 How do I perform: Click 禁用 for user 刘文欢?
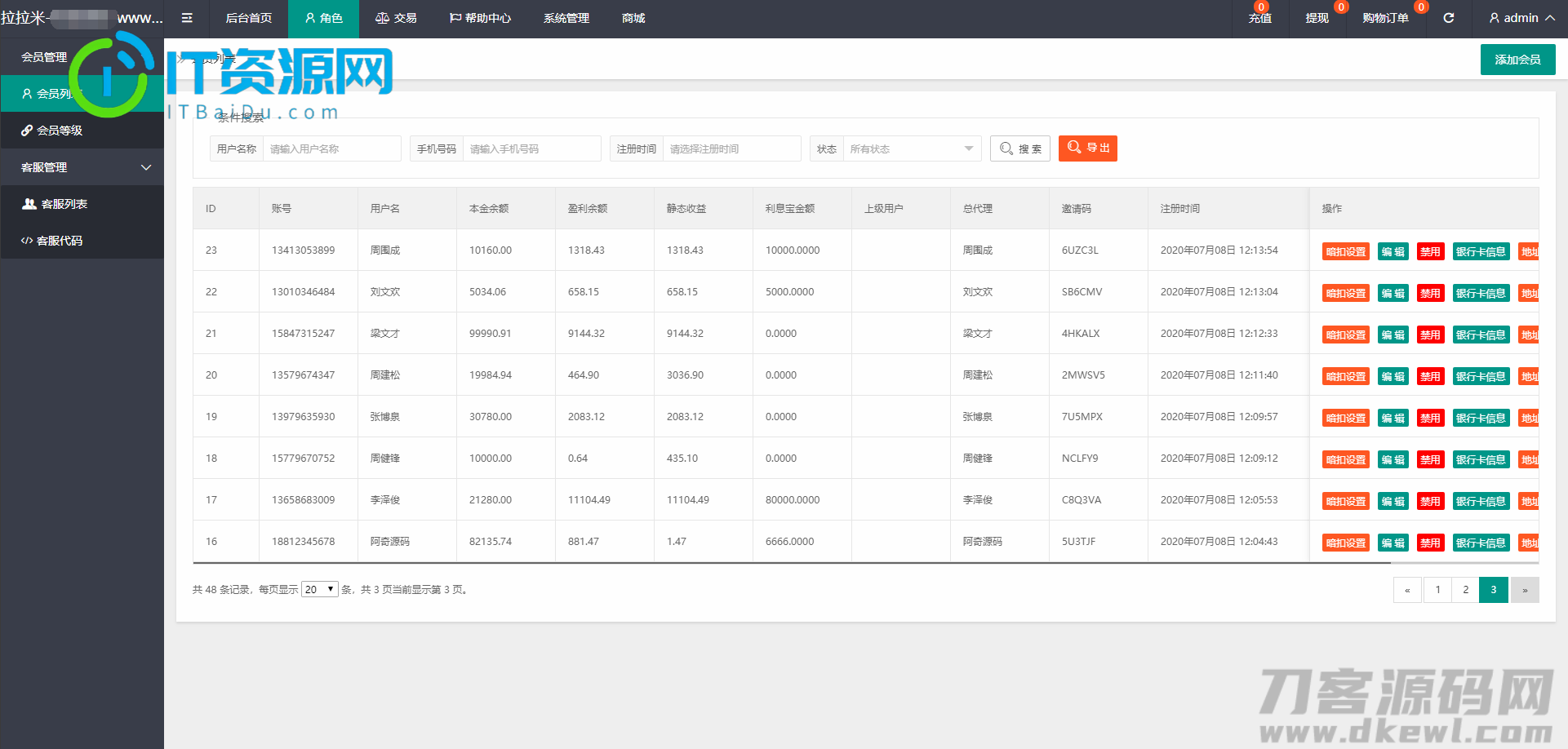pyautogui.click(x=1430, y=293)
